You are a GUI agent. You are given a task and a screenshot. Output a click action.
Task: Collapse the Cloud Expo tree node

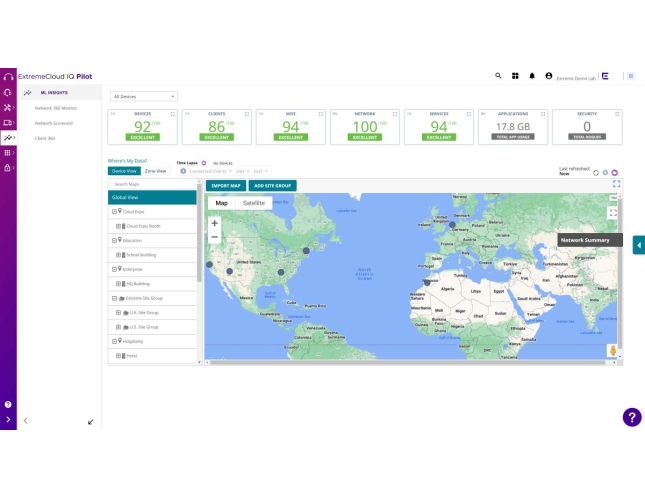pyautogui.click(x=113, y=212)
